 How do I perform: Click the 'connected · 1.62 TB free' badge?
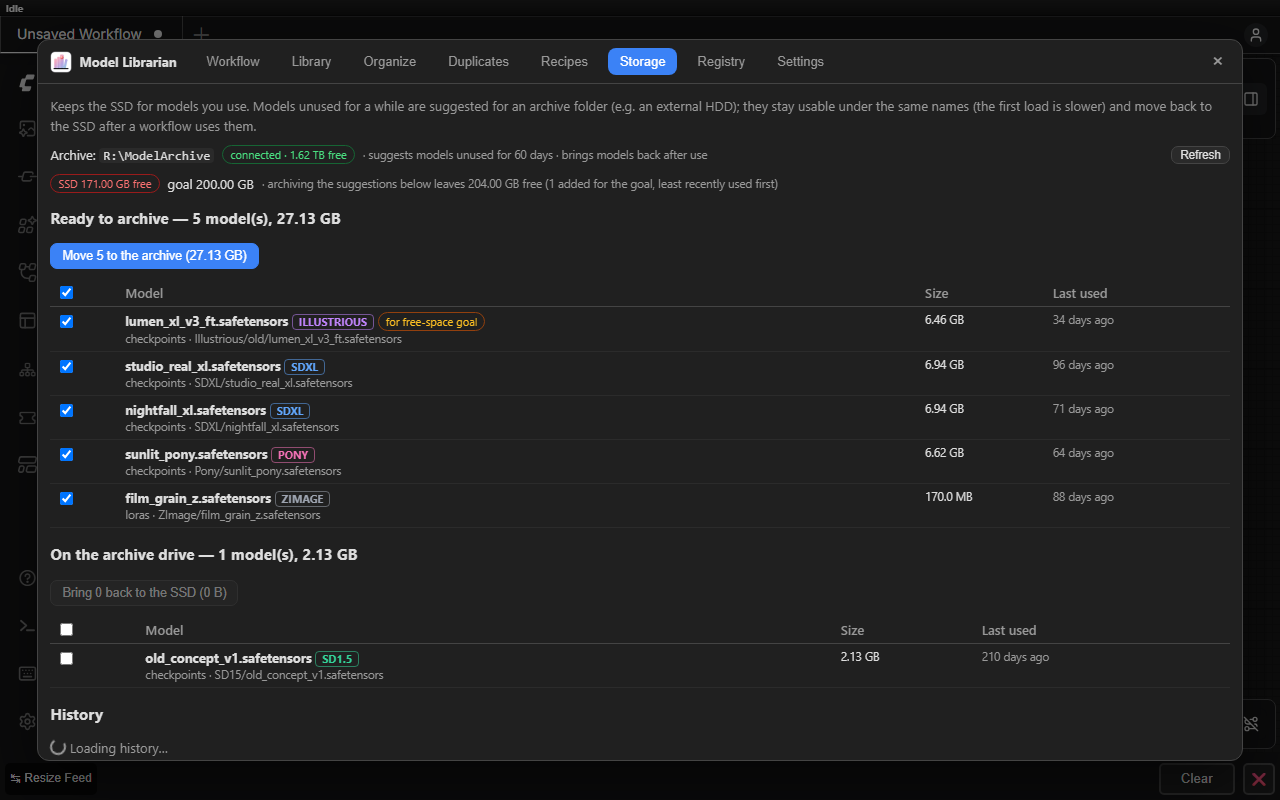[288, 155]
